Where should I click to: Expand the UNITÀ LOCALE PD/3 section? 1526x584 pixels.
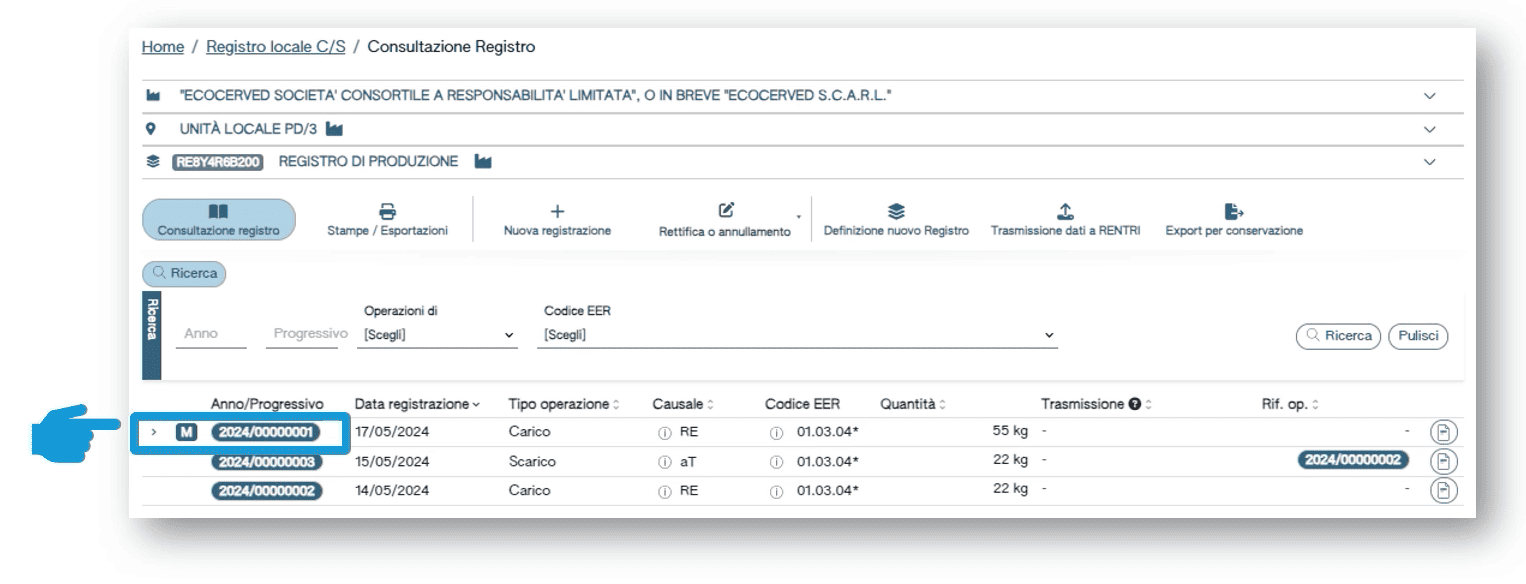click(x=1429, y=129)
